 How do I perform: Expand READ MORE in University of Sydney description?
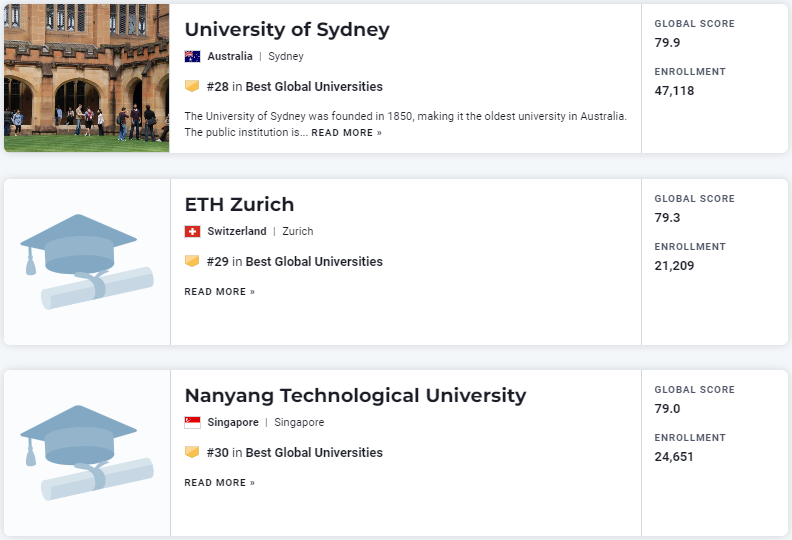tap(346, 133)
